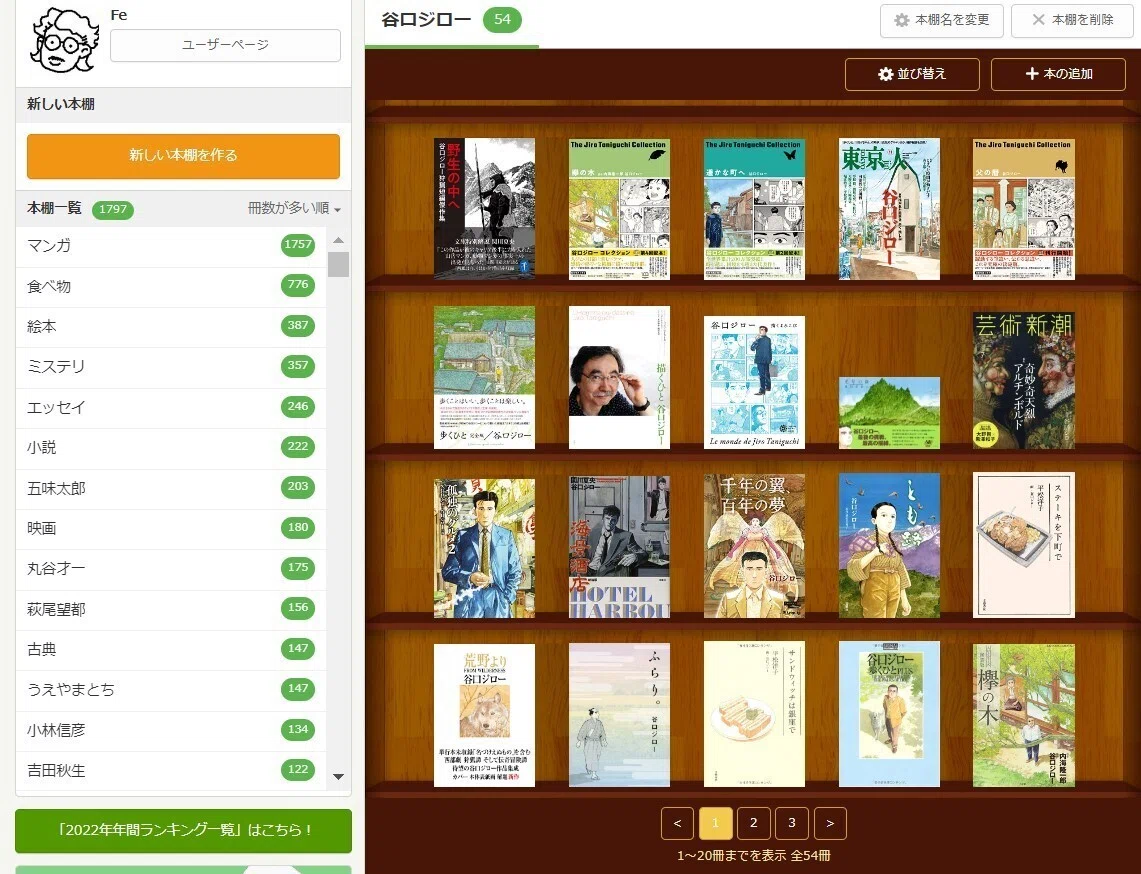Select the 古典 shelf
1141x874 pixels.
[x=171, y=650]
